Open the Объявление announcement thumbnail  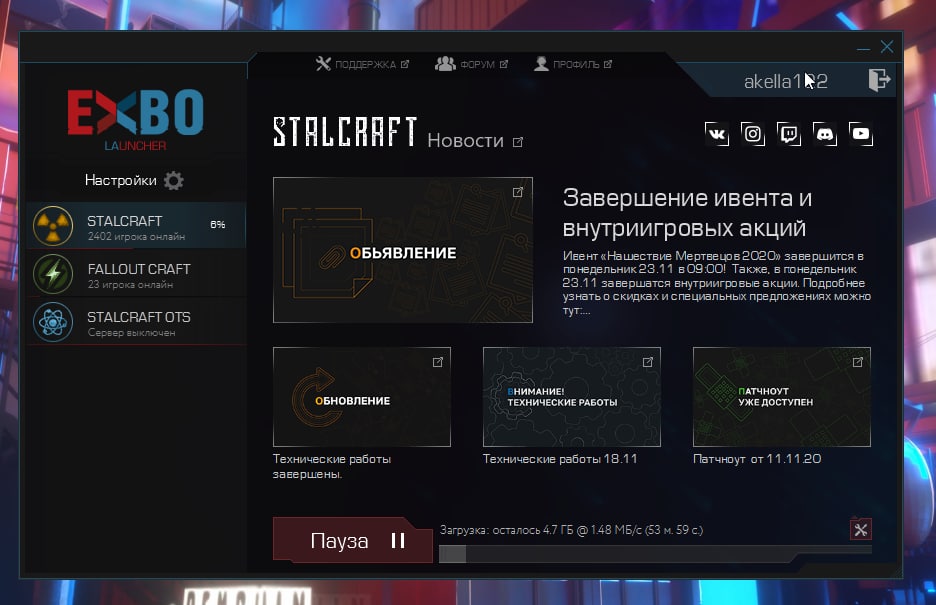pyautogui.click(x=403, y=250)
